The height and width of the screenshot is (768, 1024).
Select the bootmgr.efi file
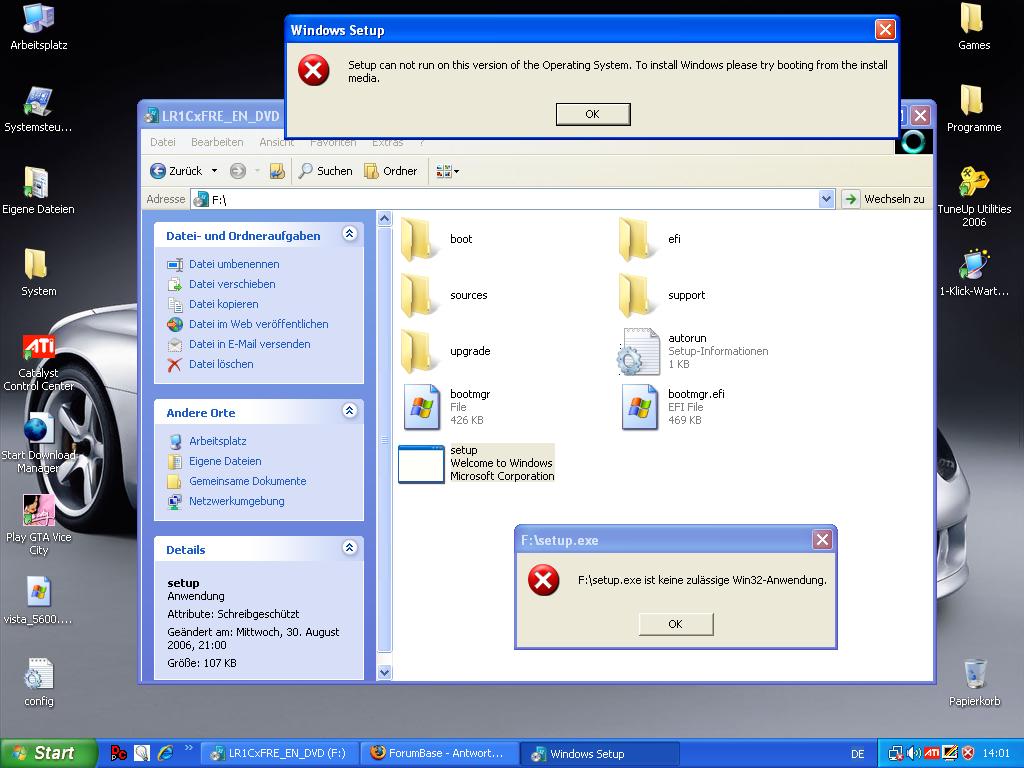[672, 407]
